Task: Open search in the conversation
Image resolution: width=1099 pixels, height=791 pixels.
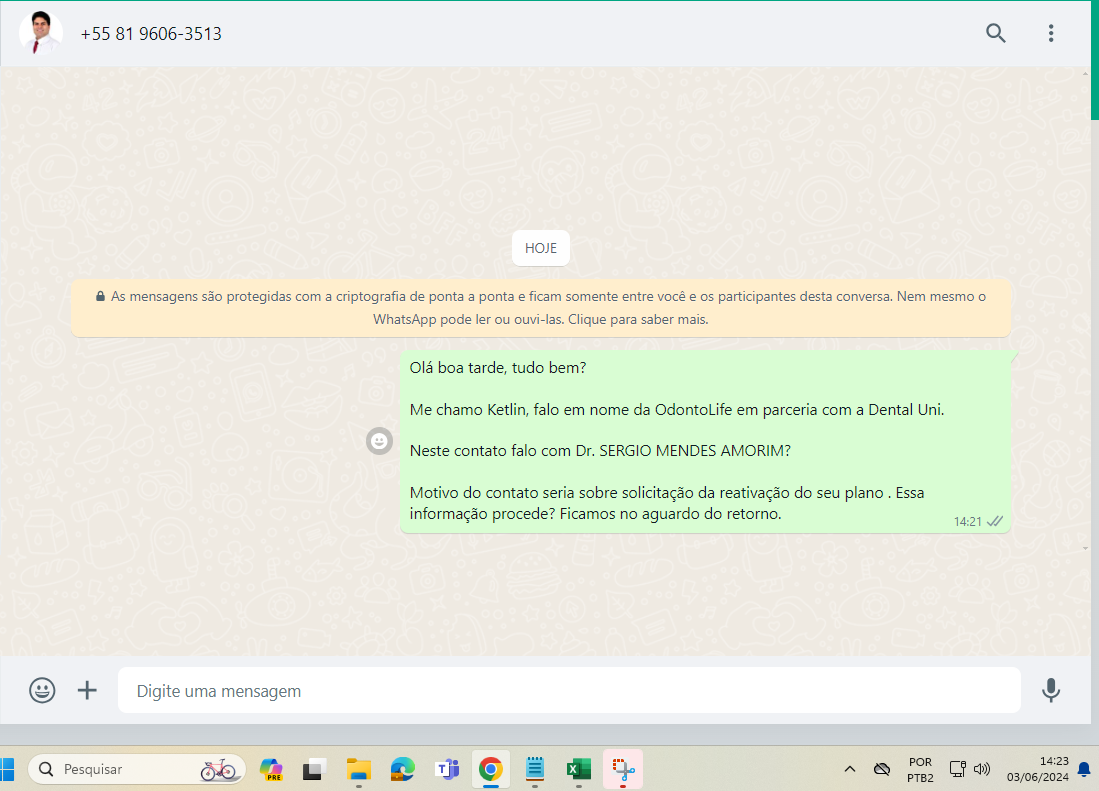Action: [995, 33]
